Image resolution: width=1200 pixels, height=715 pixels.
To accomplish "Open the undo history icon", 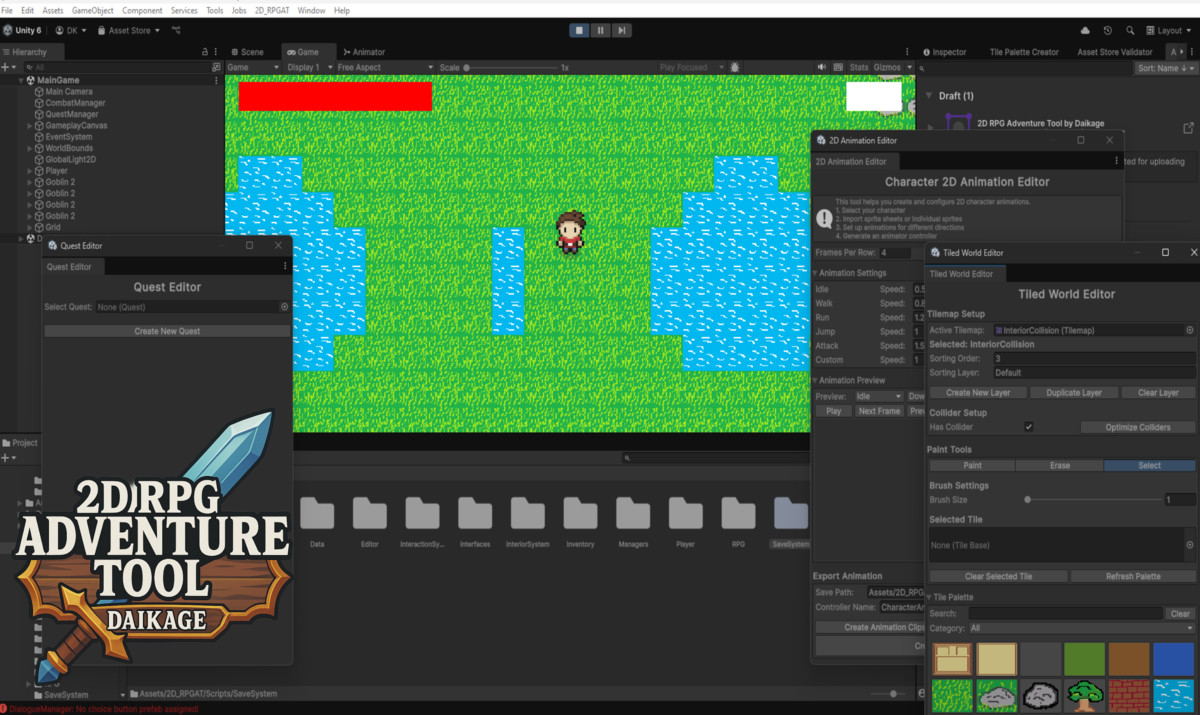I will (1108, 30).
